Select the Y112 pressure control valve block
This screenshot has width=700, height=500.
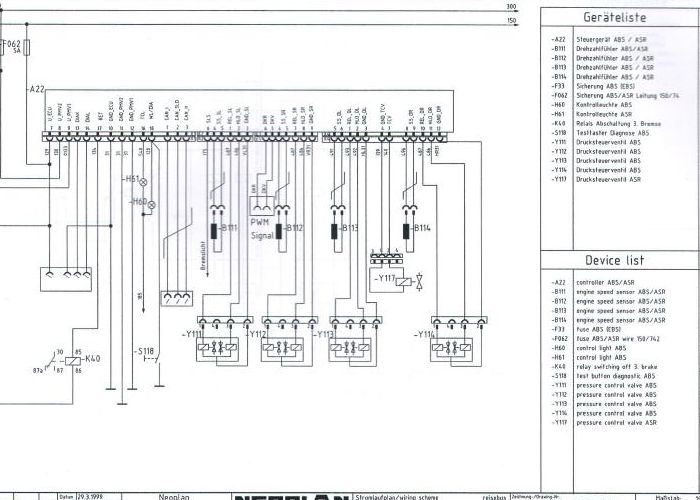click(282, 349)
